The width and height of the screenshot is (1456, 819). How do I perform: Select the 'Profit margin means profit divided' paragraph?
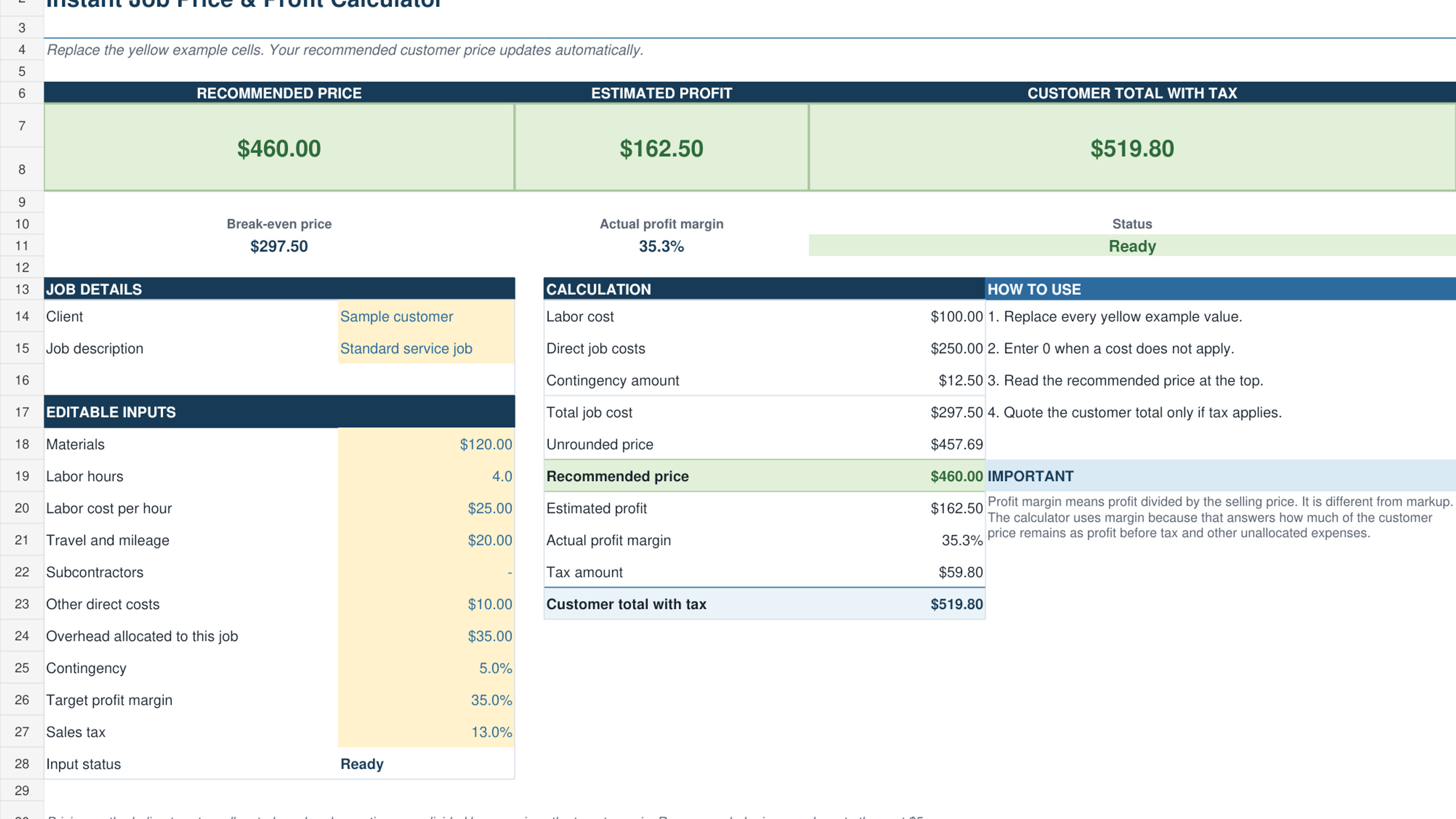pyautogui.click(x=1221, y=517)
